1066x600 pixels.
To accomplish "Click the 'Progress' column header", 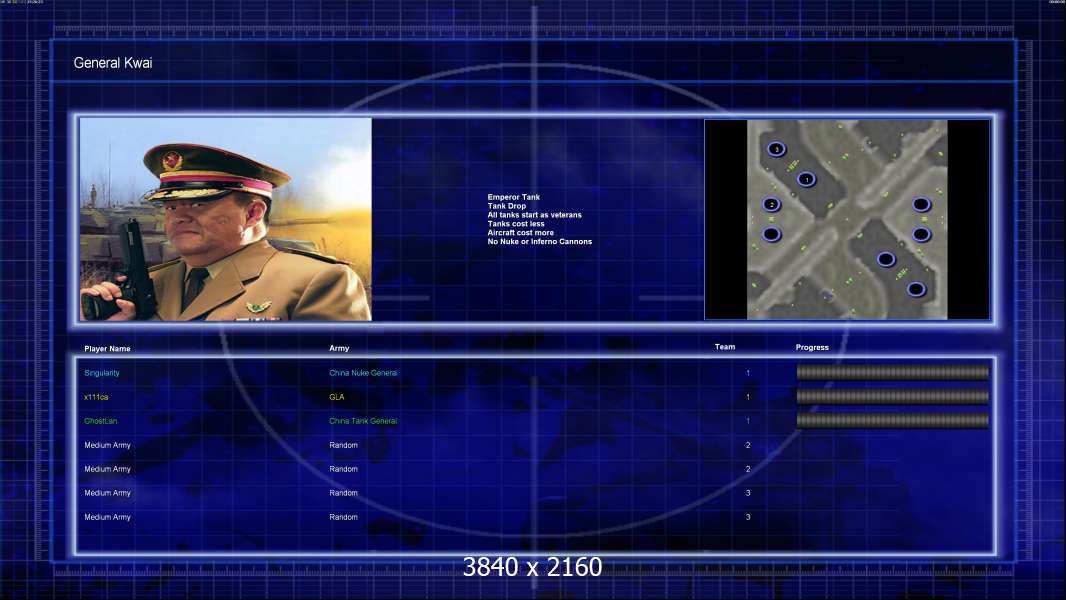I will (812, 347).
